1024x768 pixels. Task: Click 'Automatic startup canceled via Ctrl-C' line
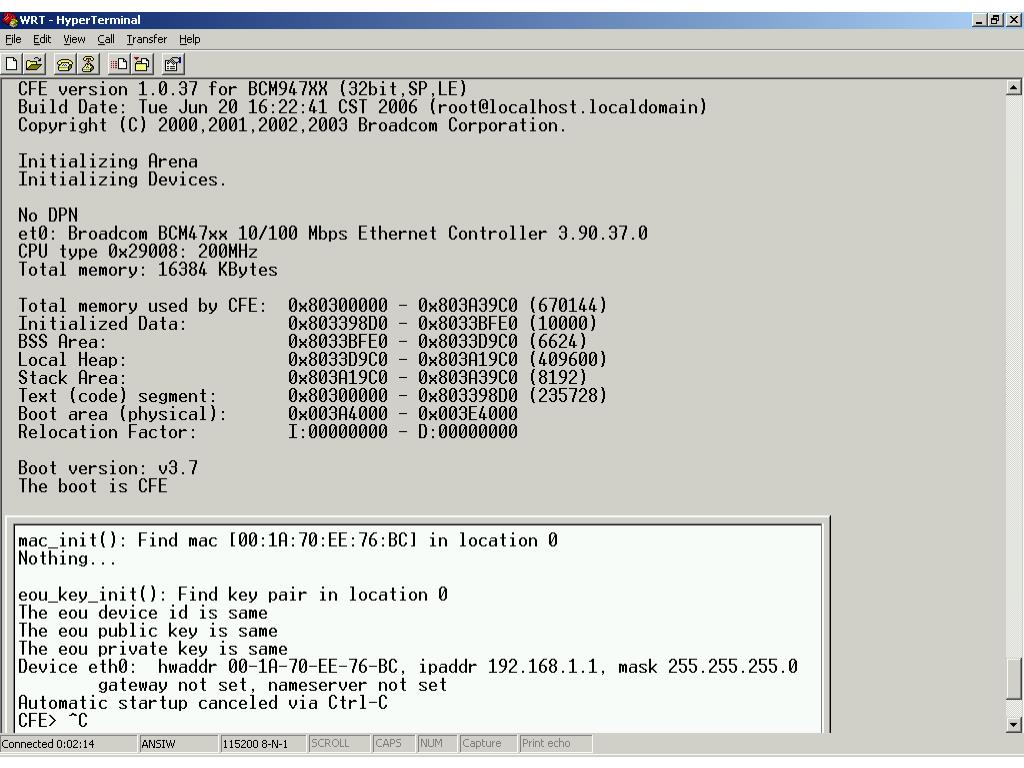tap(202, 703)
